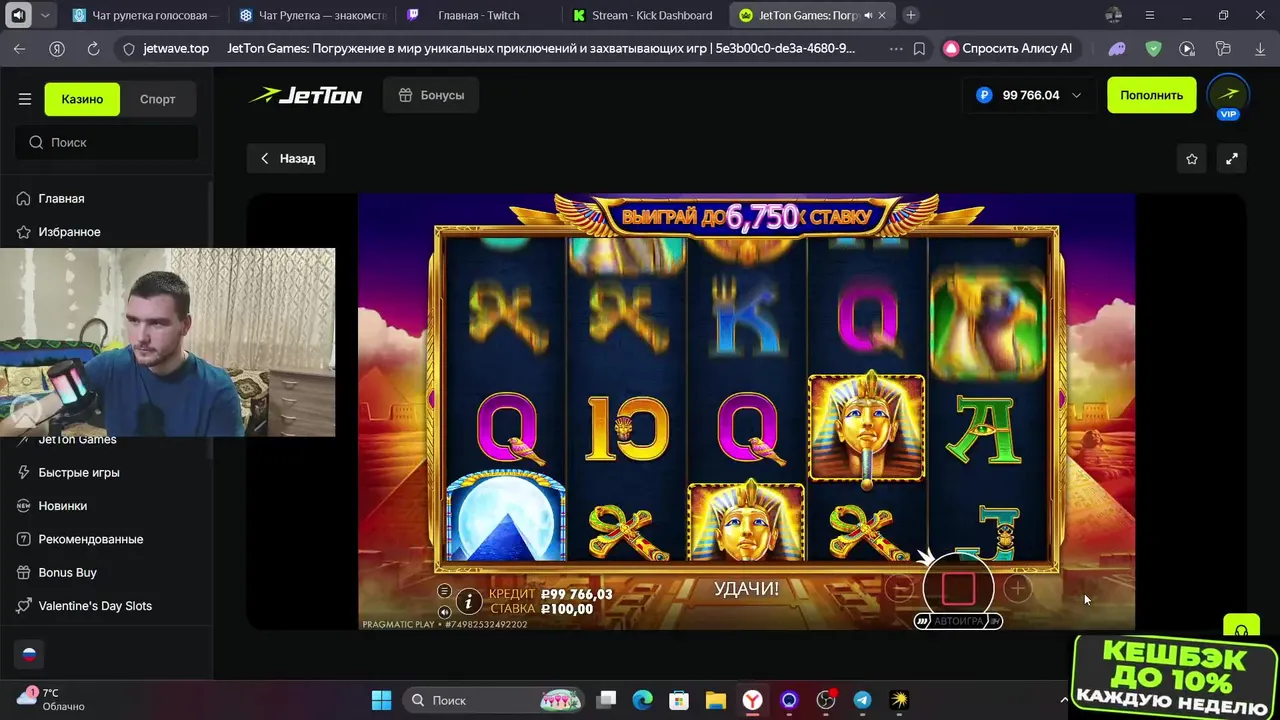
Task: Open Главная in the sidebar
Action: 61,198
